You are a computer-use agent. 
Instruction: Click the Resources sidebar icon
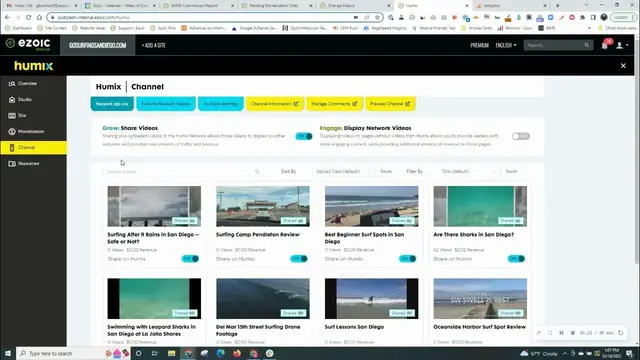tap(12, 164)
